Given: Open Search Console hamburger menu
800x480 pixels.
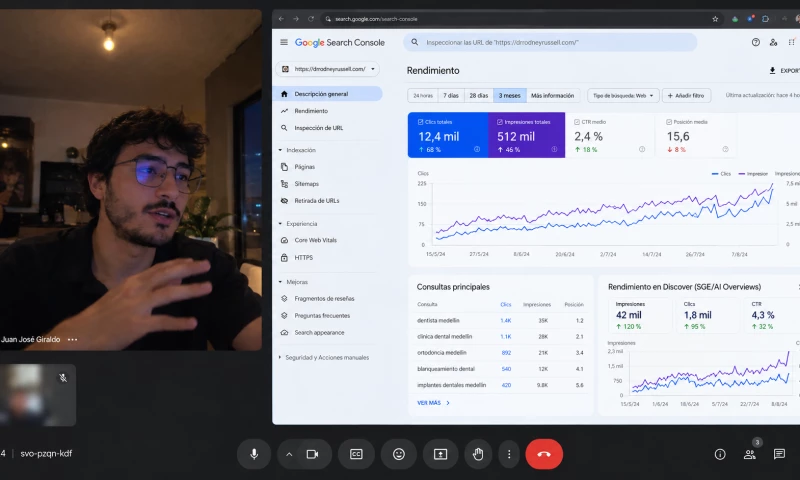Looking at the screenshot, I should click(284, 42).
